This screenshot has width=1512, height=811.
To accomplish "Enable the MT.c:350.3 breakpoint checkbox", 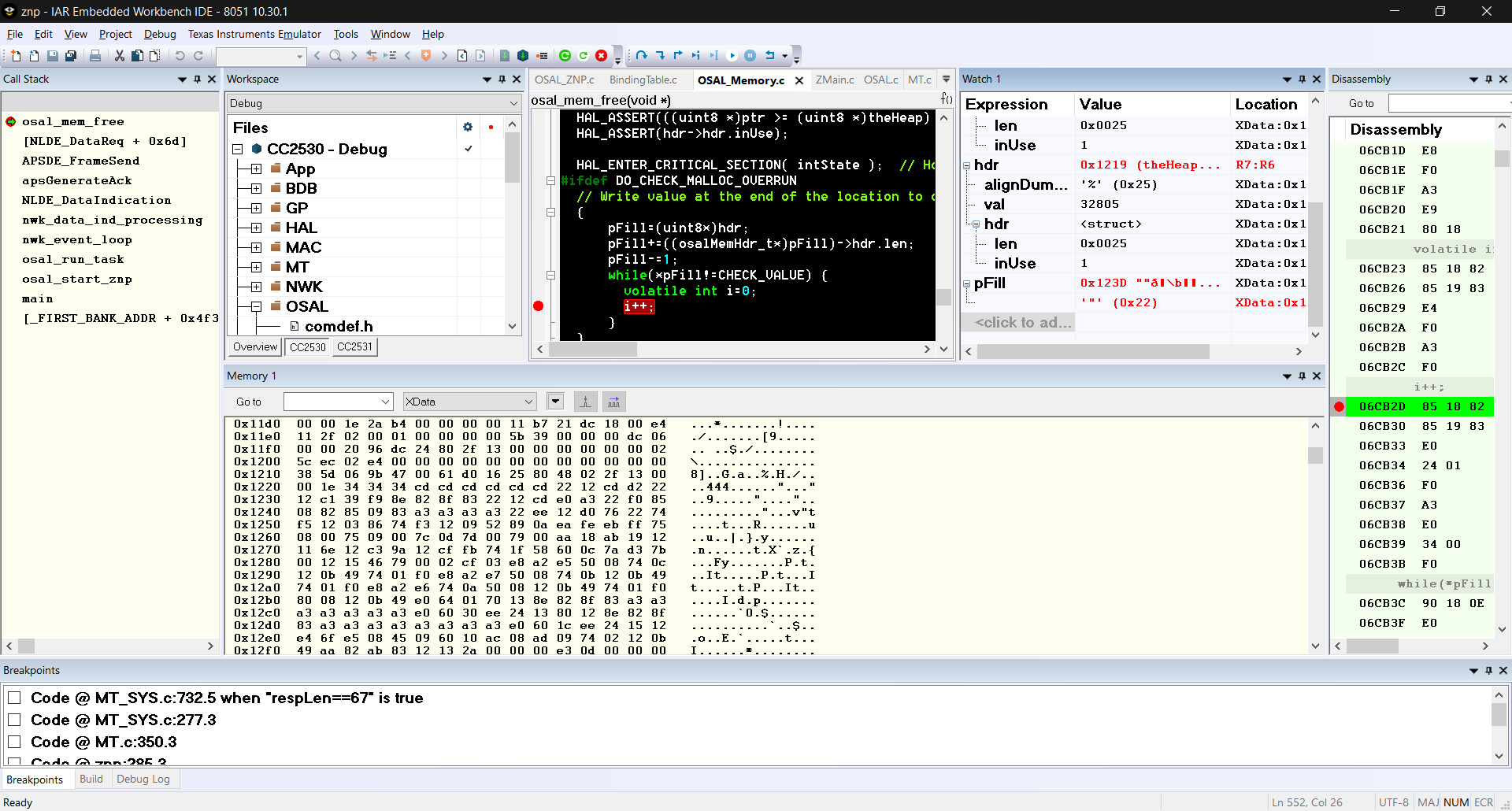I will tap(14, 742).
